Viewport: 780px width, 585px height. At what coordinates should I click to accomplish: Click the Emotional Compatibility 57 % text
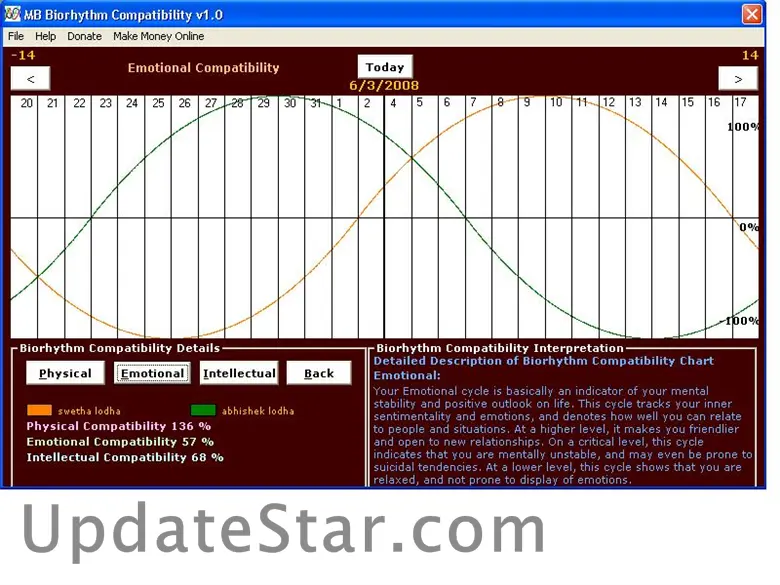tap(120, 442)
